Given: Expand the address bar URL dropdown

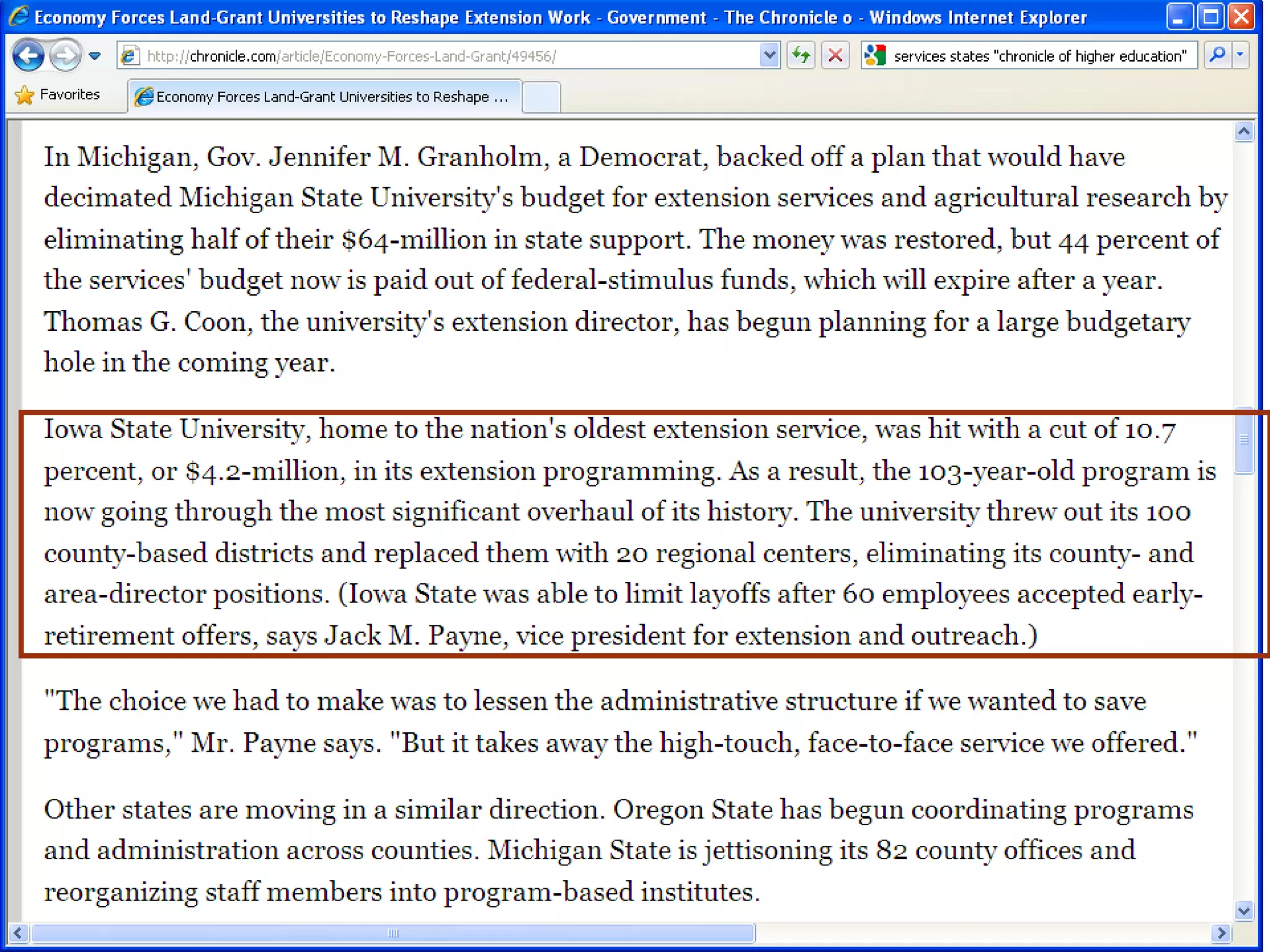Looking at the screenshot, I should coord(769,56).
